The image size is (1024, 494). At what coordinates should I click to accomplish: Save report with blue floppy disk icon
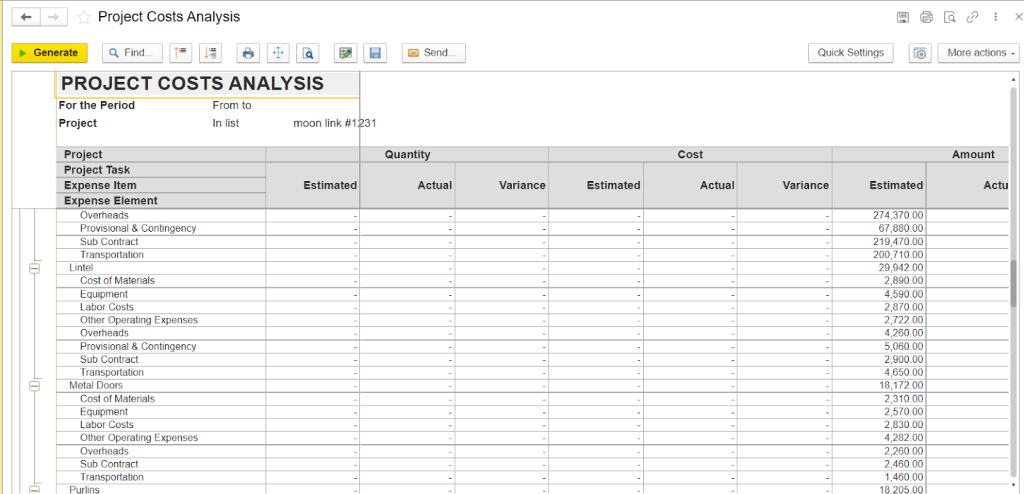coord(376,53)
